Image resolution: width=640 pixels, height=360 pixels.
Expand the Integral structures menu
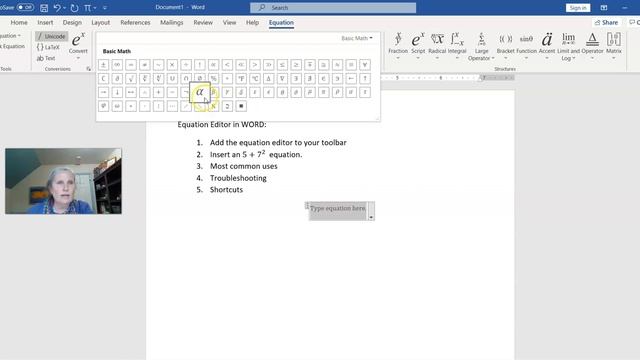click(457, 46)
